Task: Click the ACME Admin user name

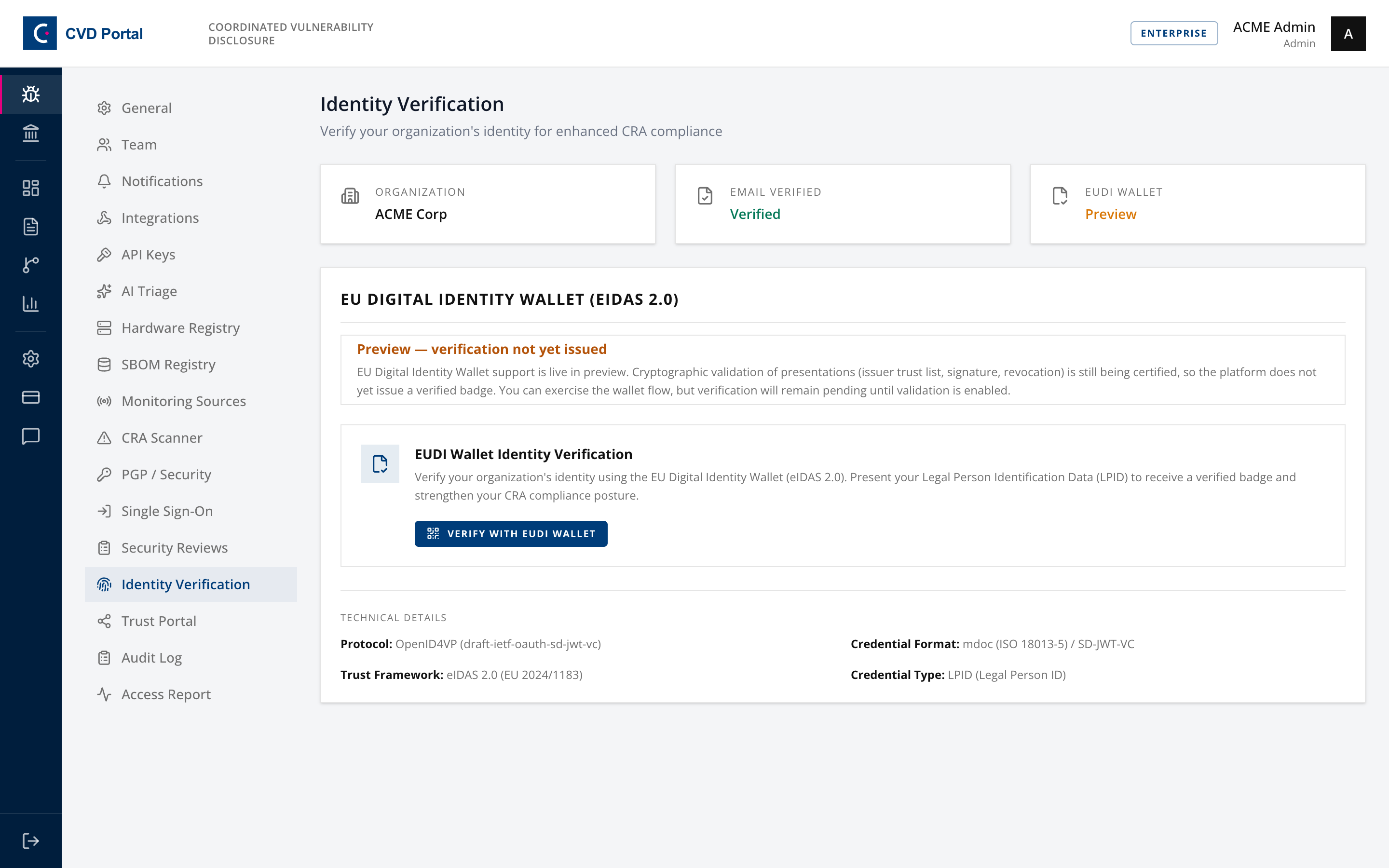Action: (1274, 27)
